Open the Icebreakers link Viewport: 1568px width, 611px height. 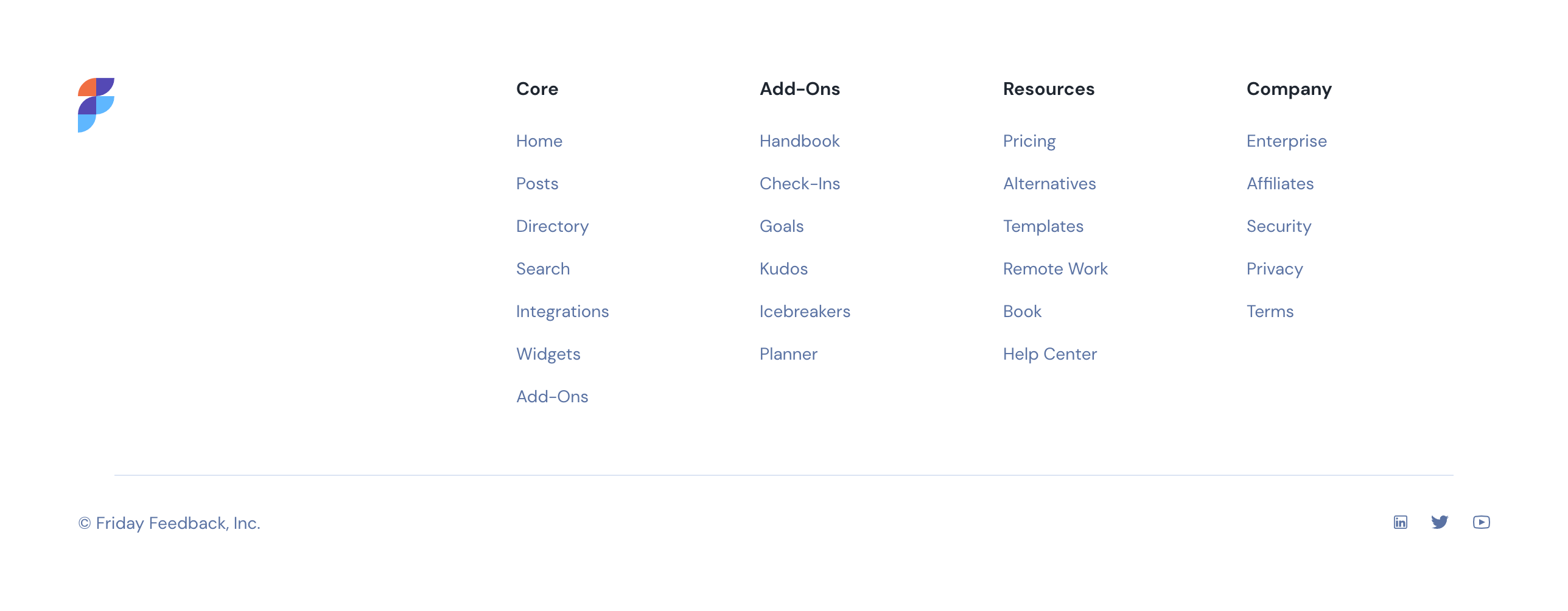(805, 312)
